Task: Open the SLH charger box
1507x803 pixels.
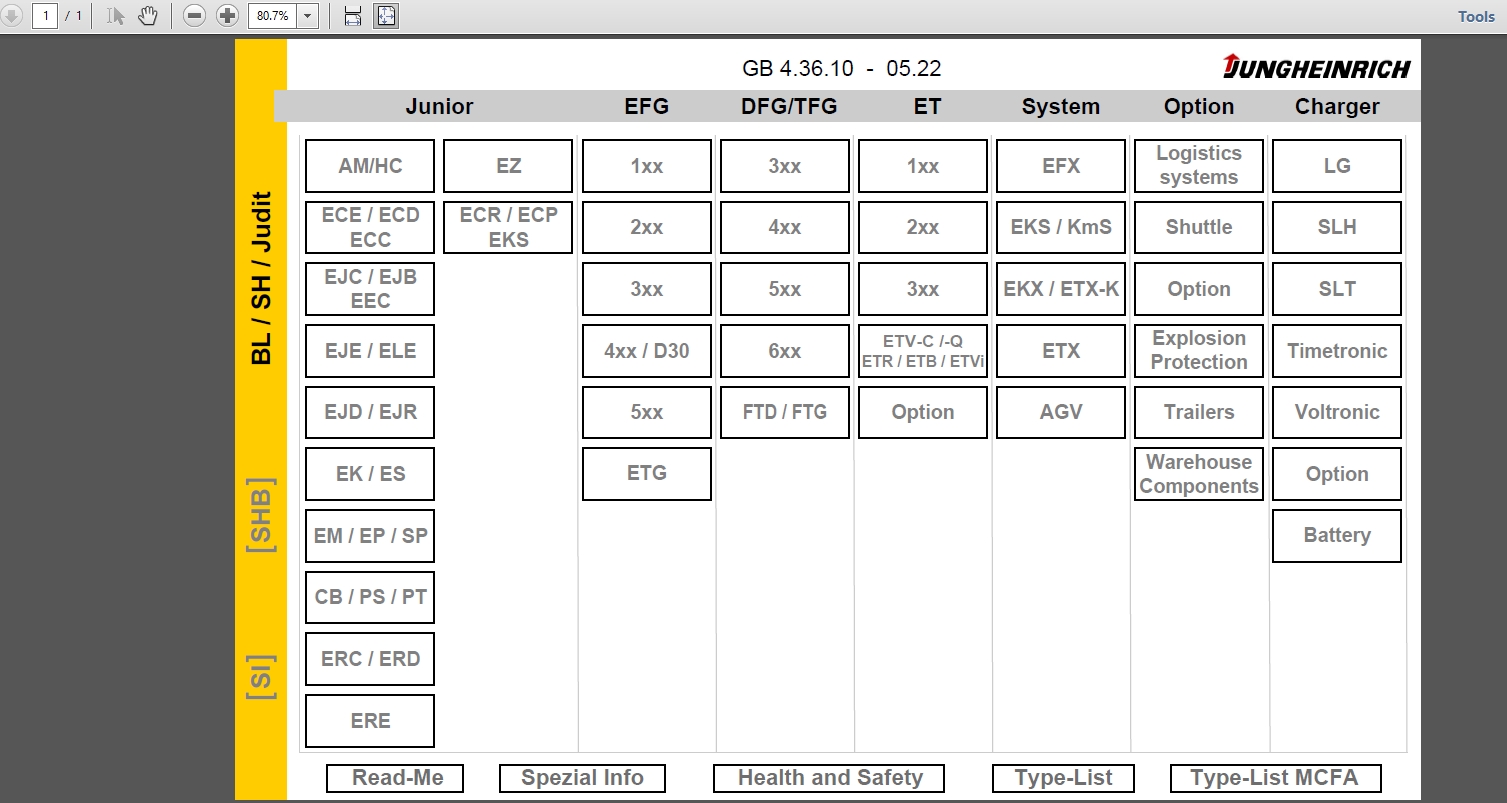Action: point(1337,227)
